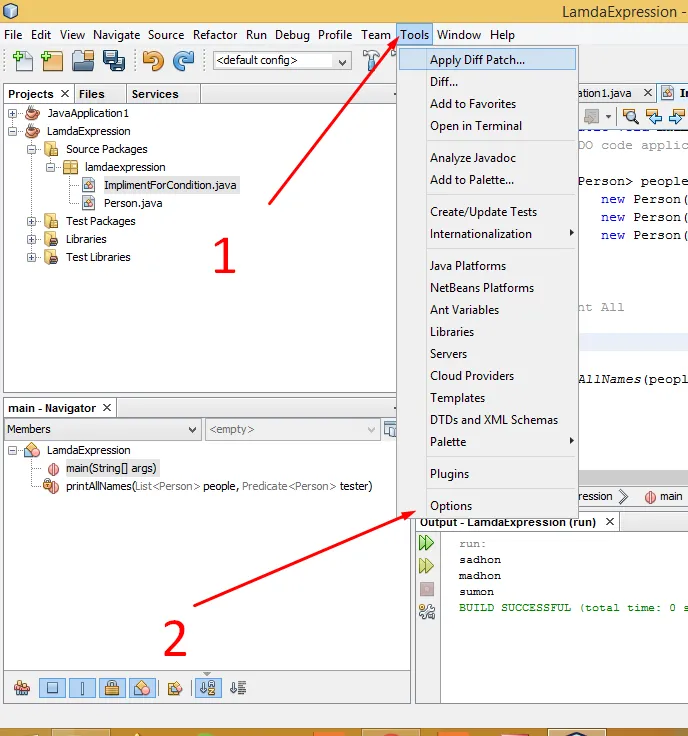Click the Open Project toolbar icon
The width and height of the screenshot is (688, 736).
click(83, 61)
